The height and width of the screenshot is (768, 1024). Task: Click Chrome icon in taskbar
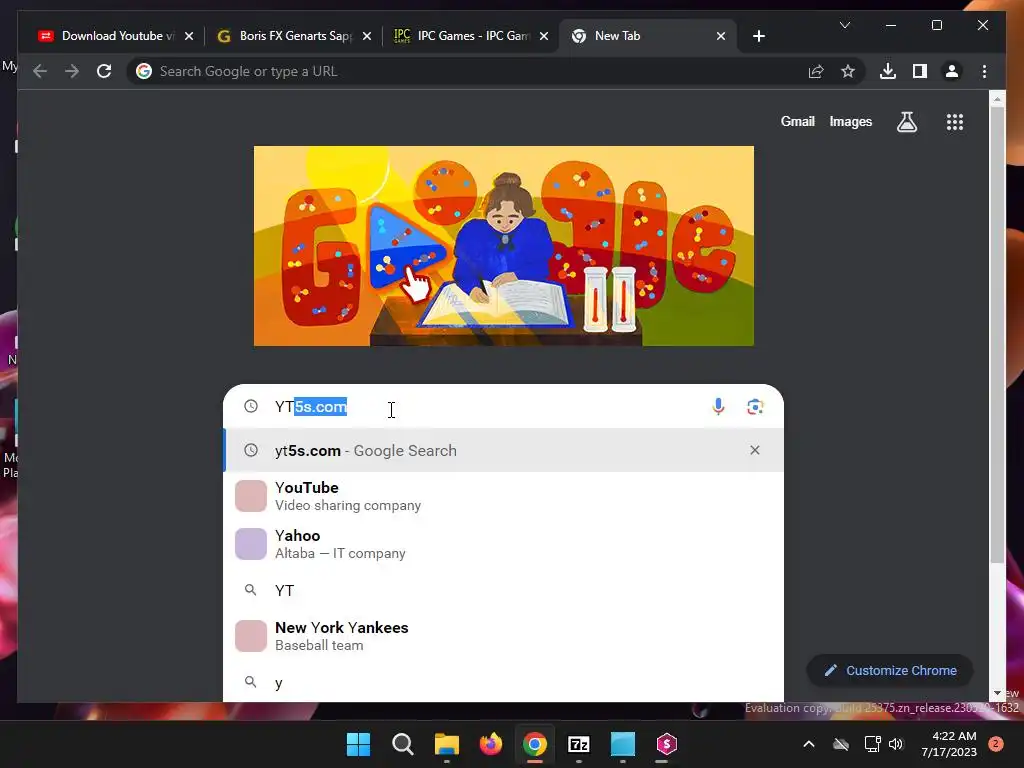pos(534,744)
